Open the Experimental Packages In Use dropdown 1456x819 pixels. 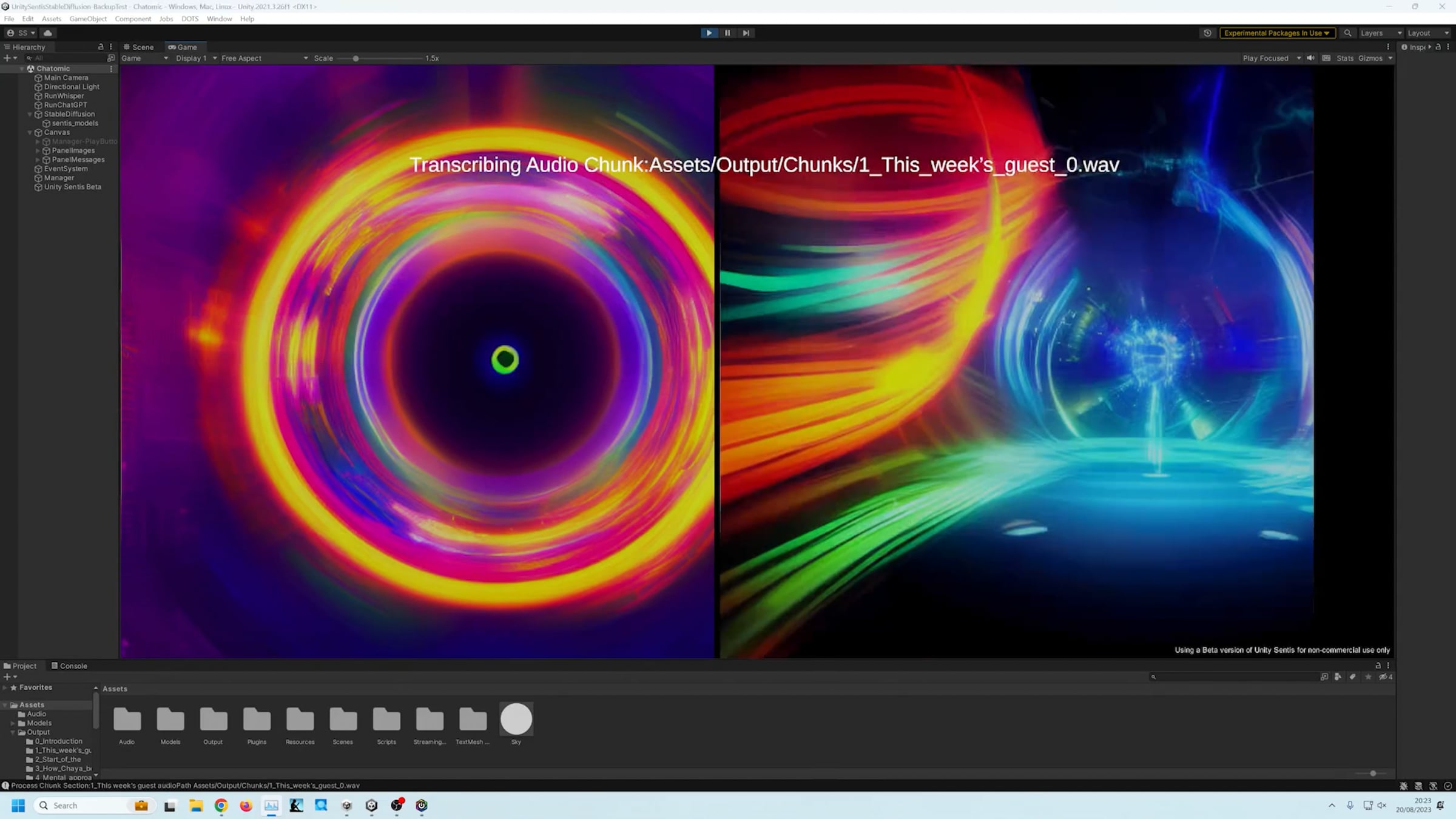(x=1276, y=33)
